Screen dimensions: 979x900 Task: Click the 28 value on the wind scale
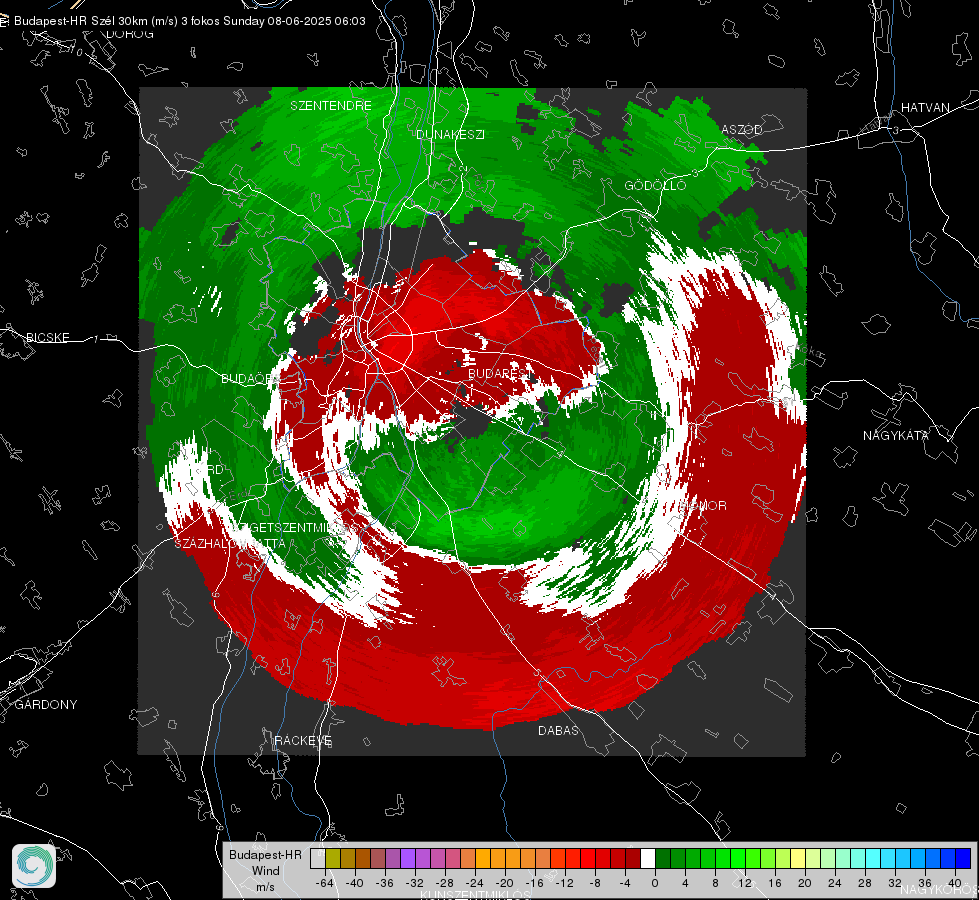click(x=865, y=883)
